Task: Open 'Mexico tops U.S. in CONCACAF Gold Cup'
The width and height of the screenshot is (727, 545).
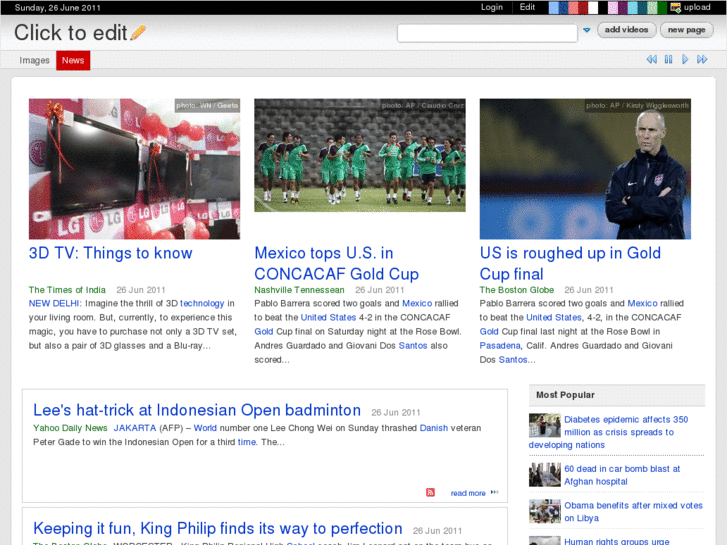Action: (337, 263)
